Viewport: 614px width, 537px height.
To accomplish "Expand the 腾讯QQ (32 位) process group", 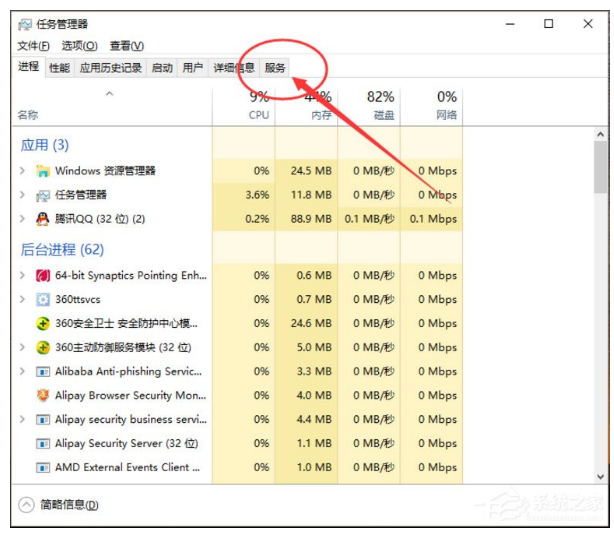I will click(22, 219).
